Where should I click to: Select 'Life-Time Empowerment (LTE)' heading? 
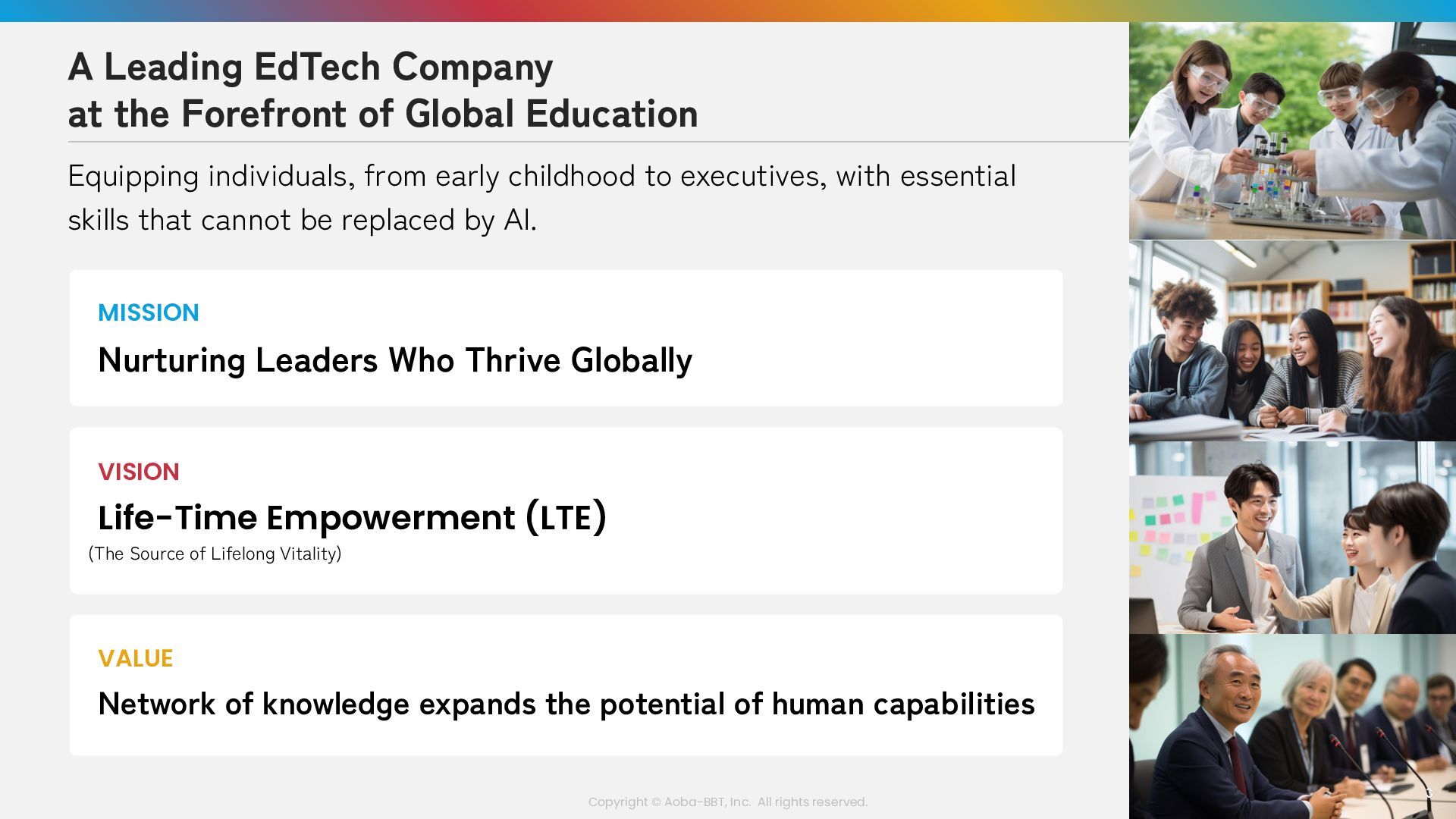352,517
